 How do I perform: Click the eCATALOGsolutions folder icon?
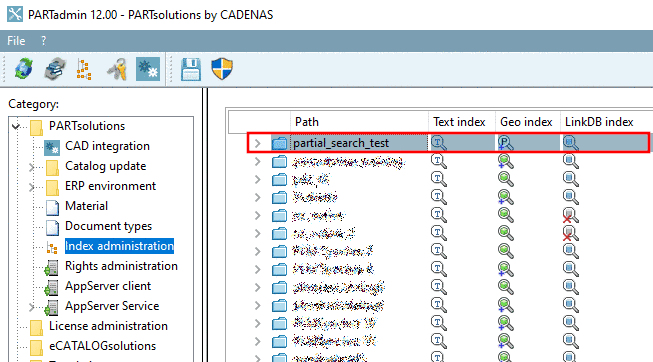click(x=36, y=347)
